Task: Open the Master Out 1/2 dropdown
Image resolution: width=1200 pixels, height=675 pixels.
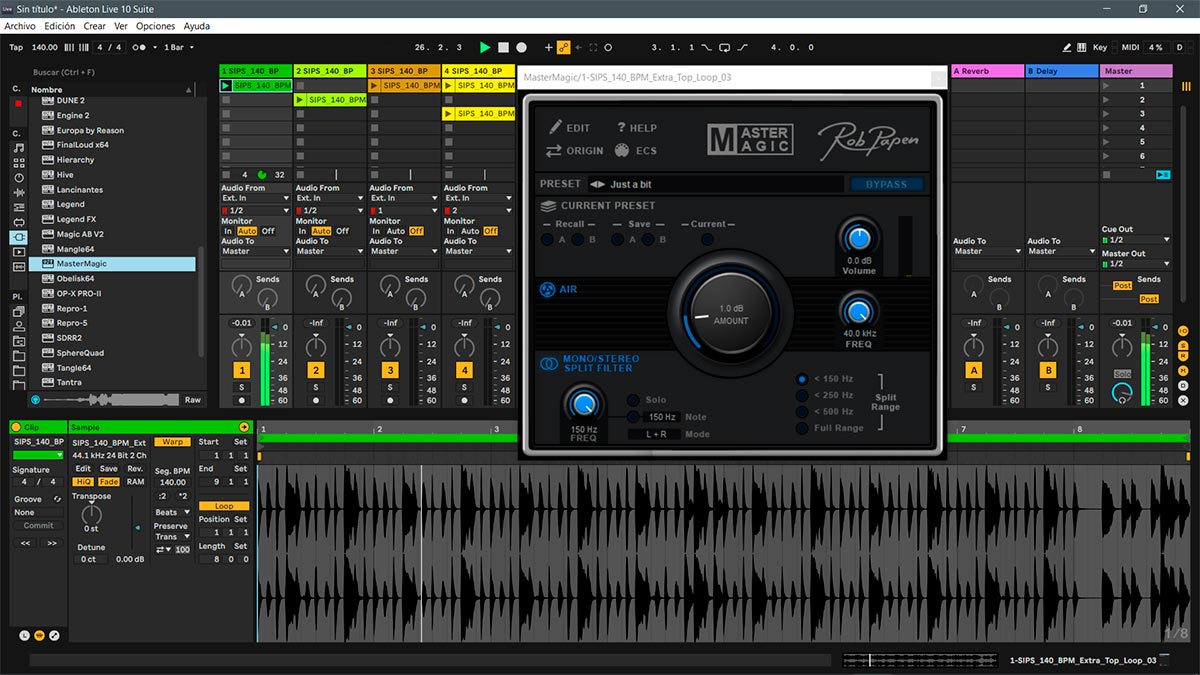Action: (1135, 264)
